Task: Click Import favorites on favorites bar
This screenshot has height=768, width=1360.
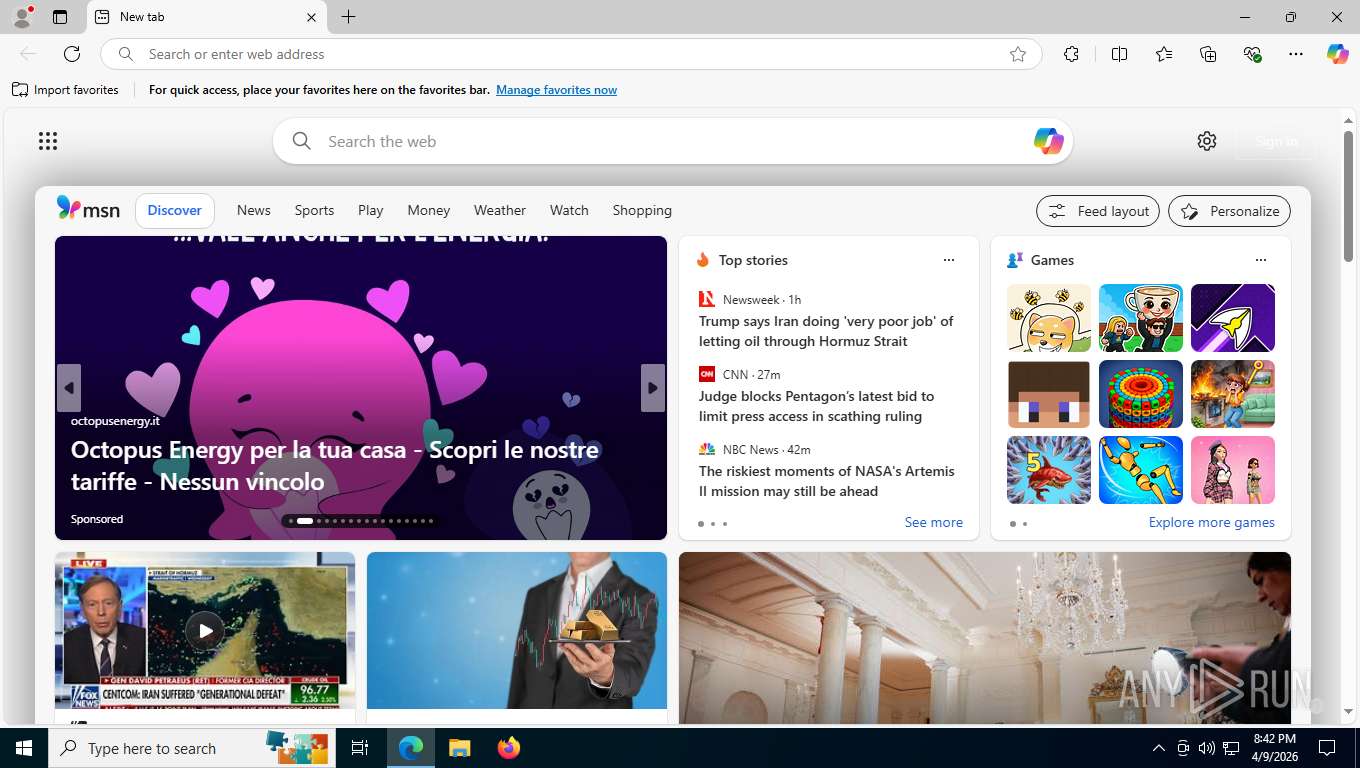Action: pos(65,90)
